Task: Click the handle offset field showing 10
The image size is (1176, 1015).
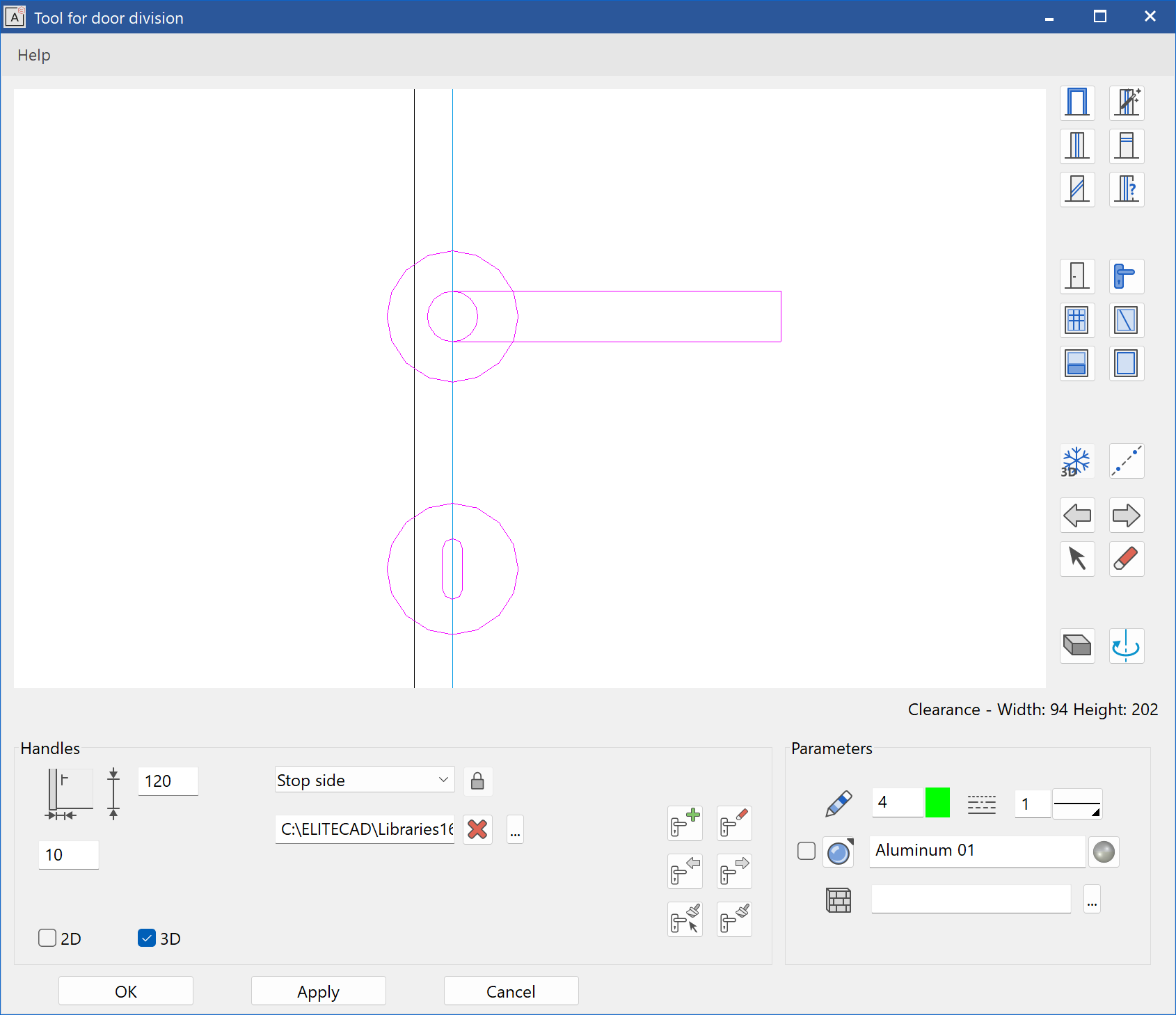Action: click(x=68, y=855)
